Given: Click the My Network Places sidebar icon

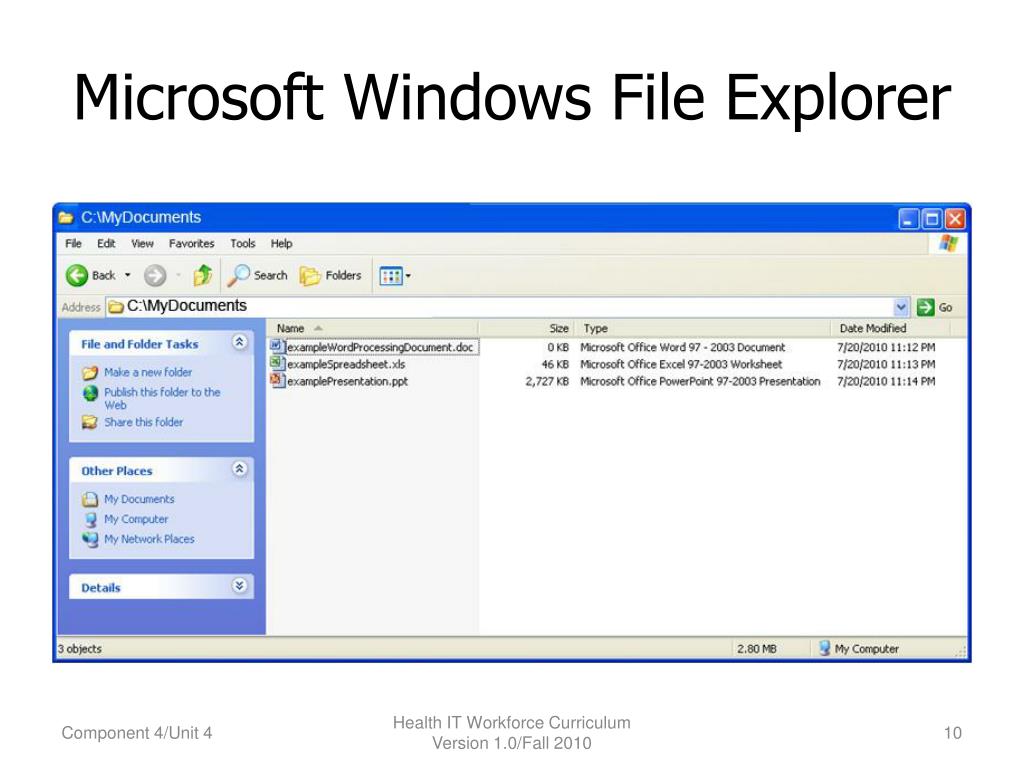Looking at the screenshot, I should (90, 539).
